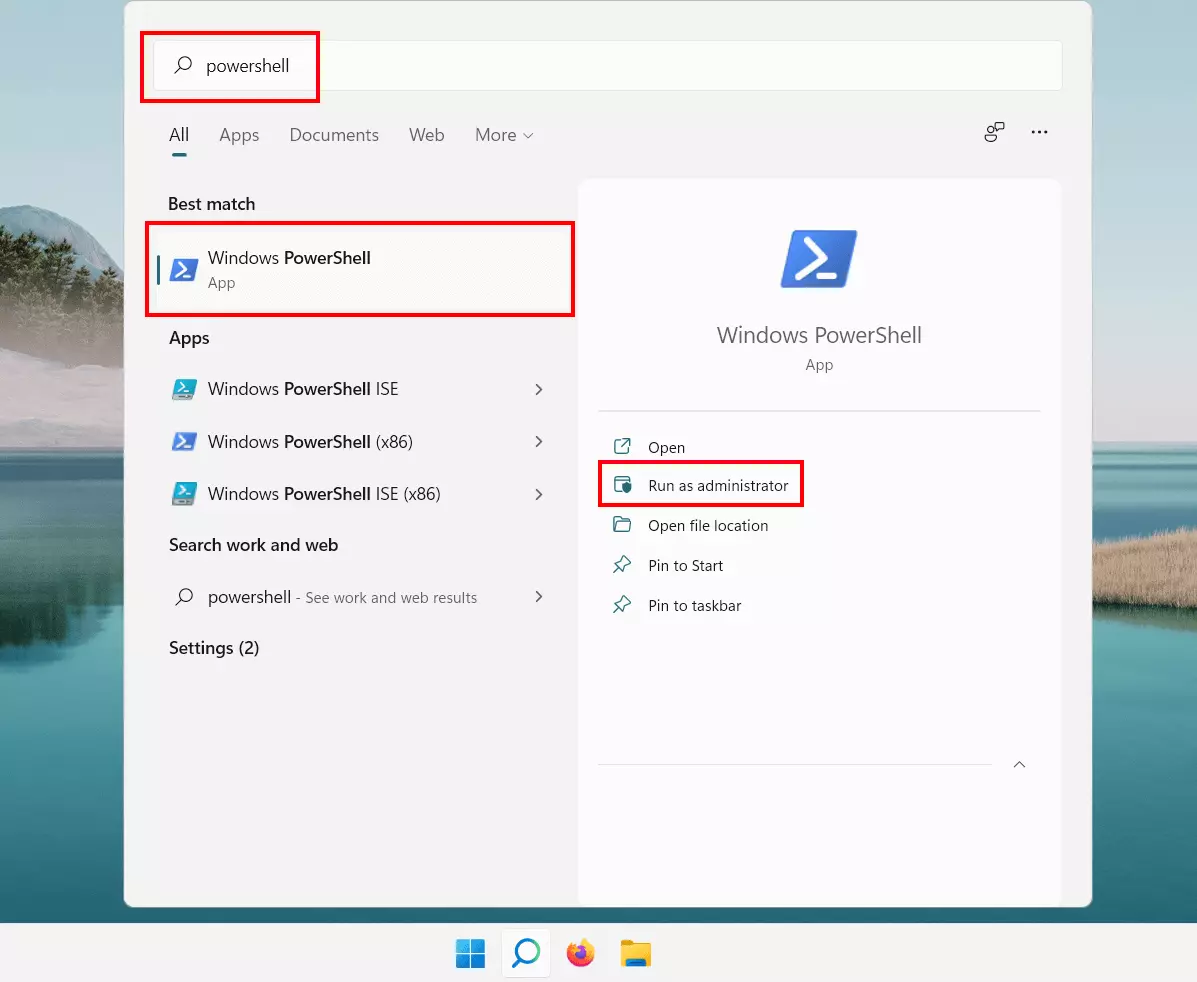Open the search feedback people icon

pos(994,132)
